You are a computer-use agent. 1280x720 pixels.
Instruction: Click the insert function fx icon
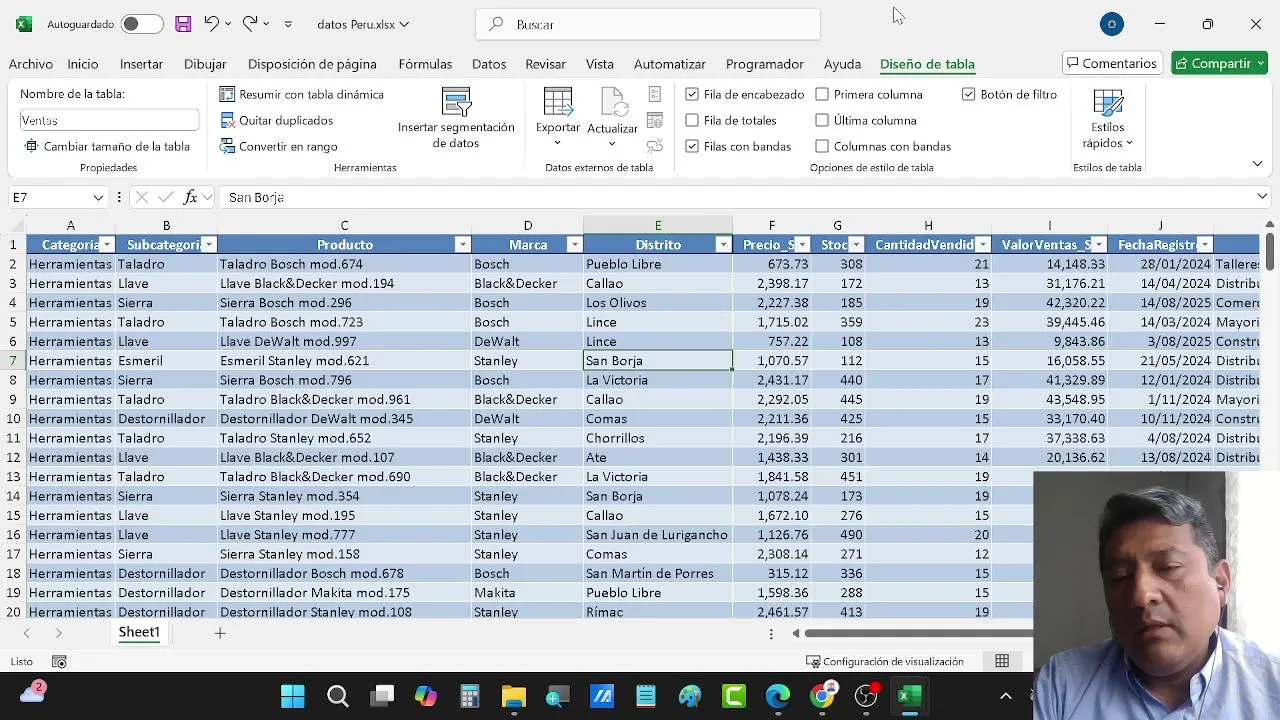click(190, 197)
